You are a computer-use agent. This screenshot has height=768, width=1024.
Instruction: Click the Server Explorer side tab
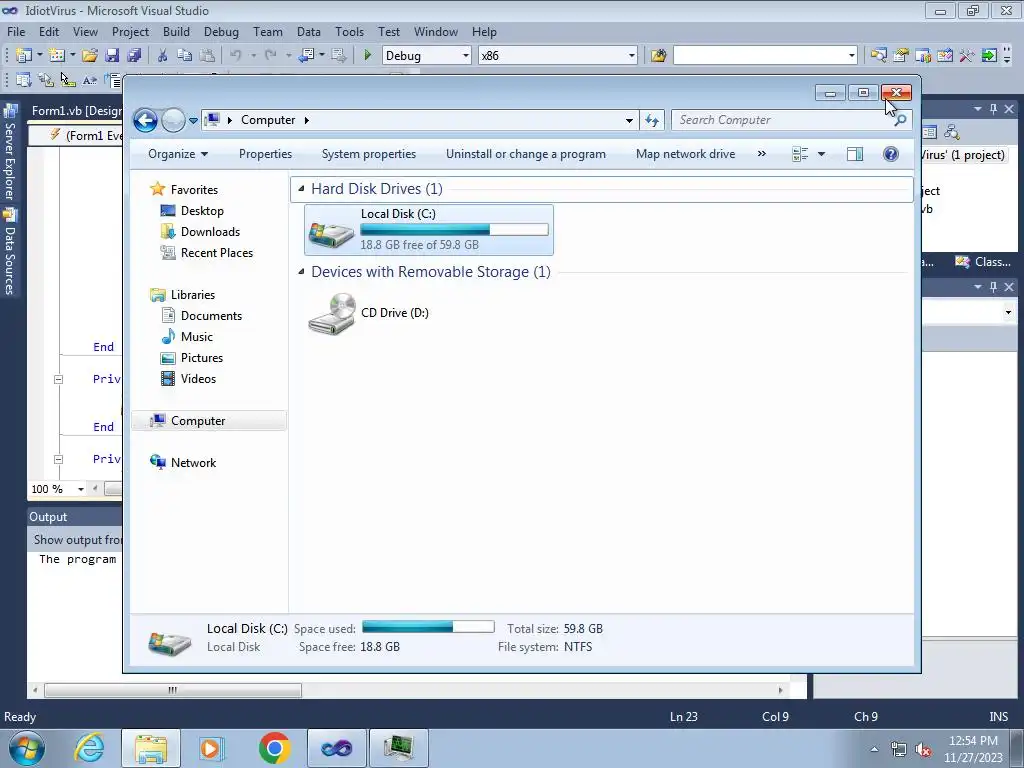[x=10, y=154]
